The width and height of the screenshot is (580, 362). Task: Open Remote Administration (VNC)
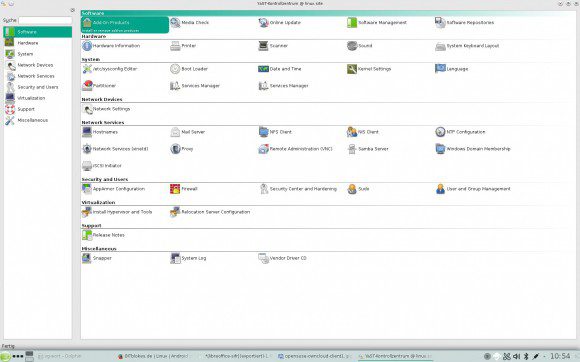pyautogui.click(x=295, y=149)
